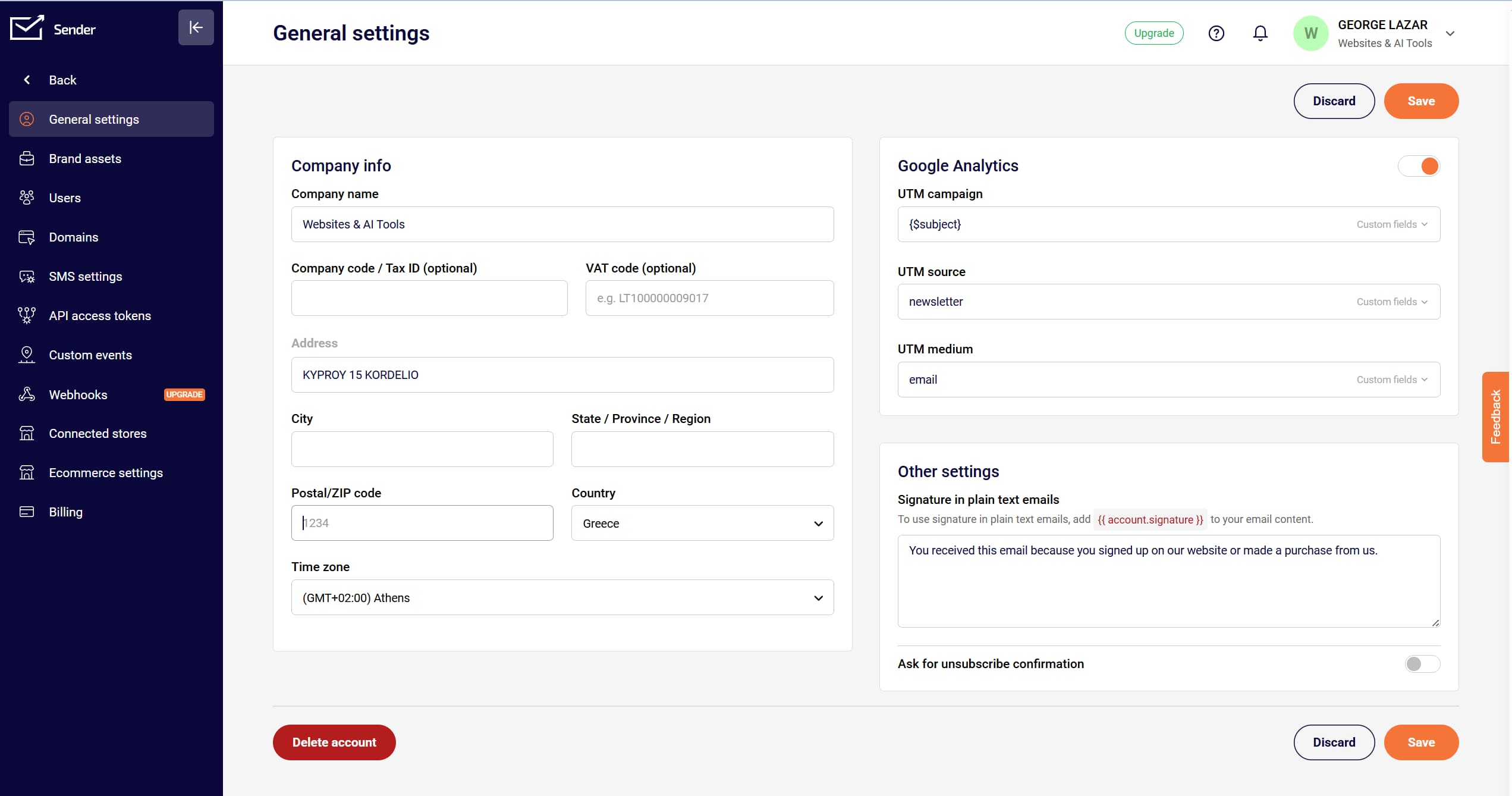
Task: Click the top Discard button
Action: pos(1334,101)
